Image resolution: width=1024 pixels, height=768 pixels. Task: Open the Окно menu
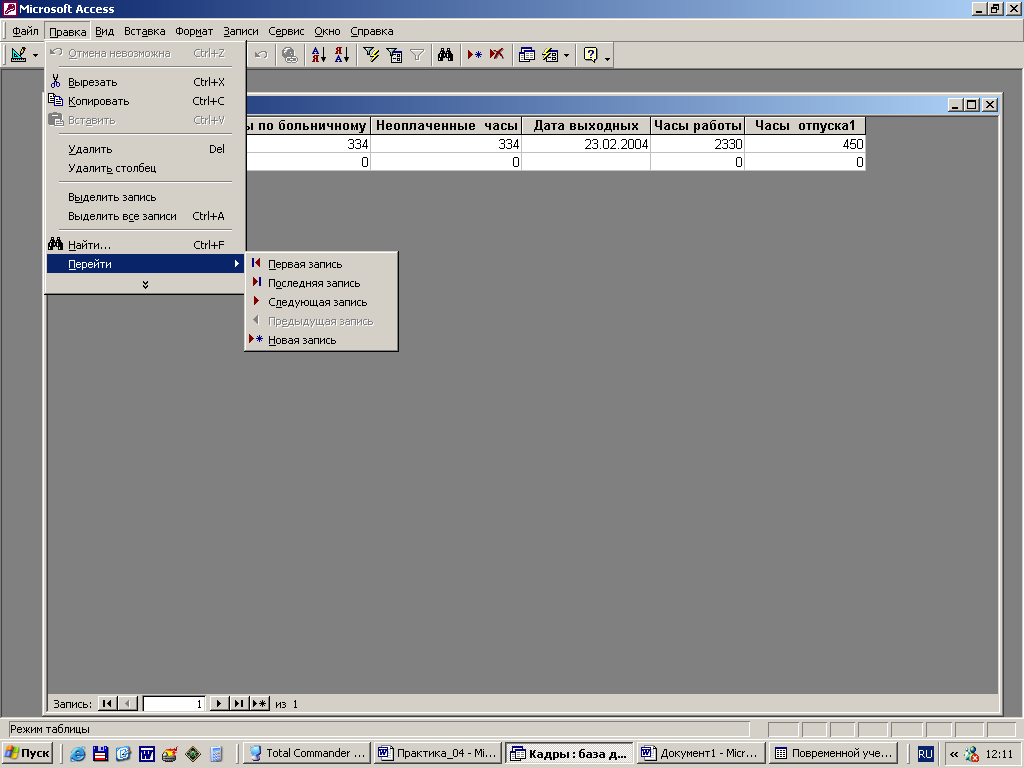tap(327, 31)
